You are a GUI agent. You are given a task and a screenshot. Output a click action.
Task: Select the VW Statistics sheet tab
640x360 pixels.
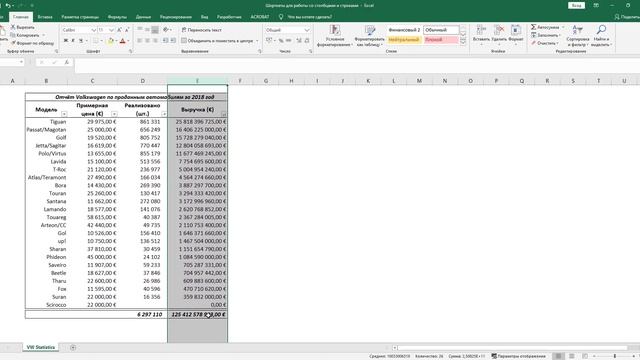coord(40,347)
